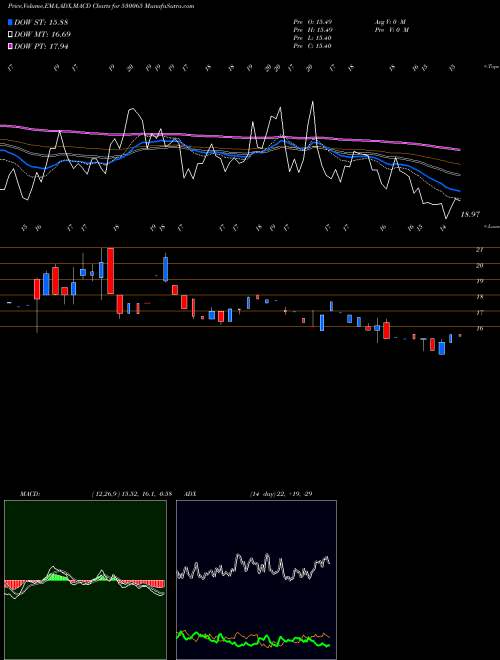
Task: Click the 21 price axis label
Action: coord(479,250)
